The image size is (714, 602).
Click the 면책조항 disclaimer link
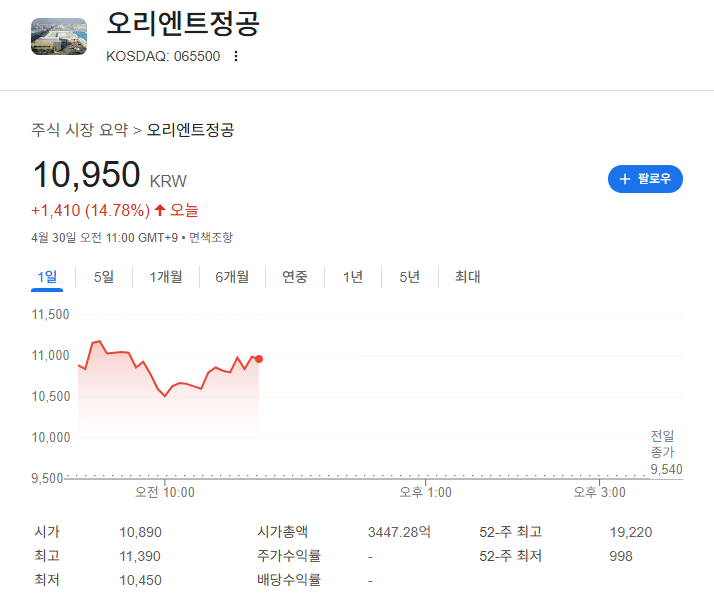[x=211, y=237]
